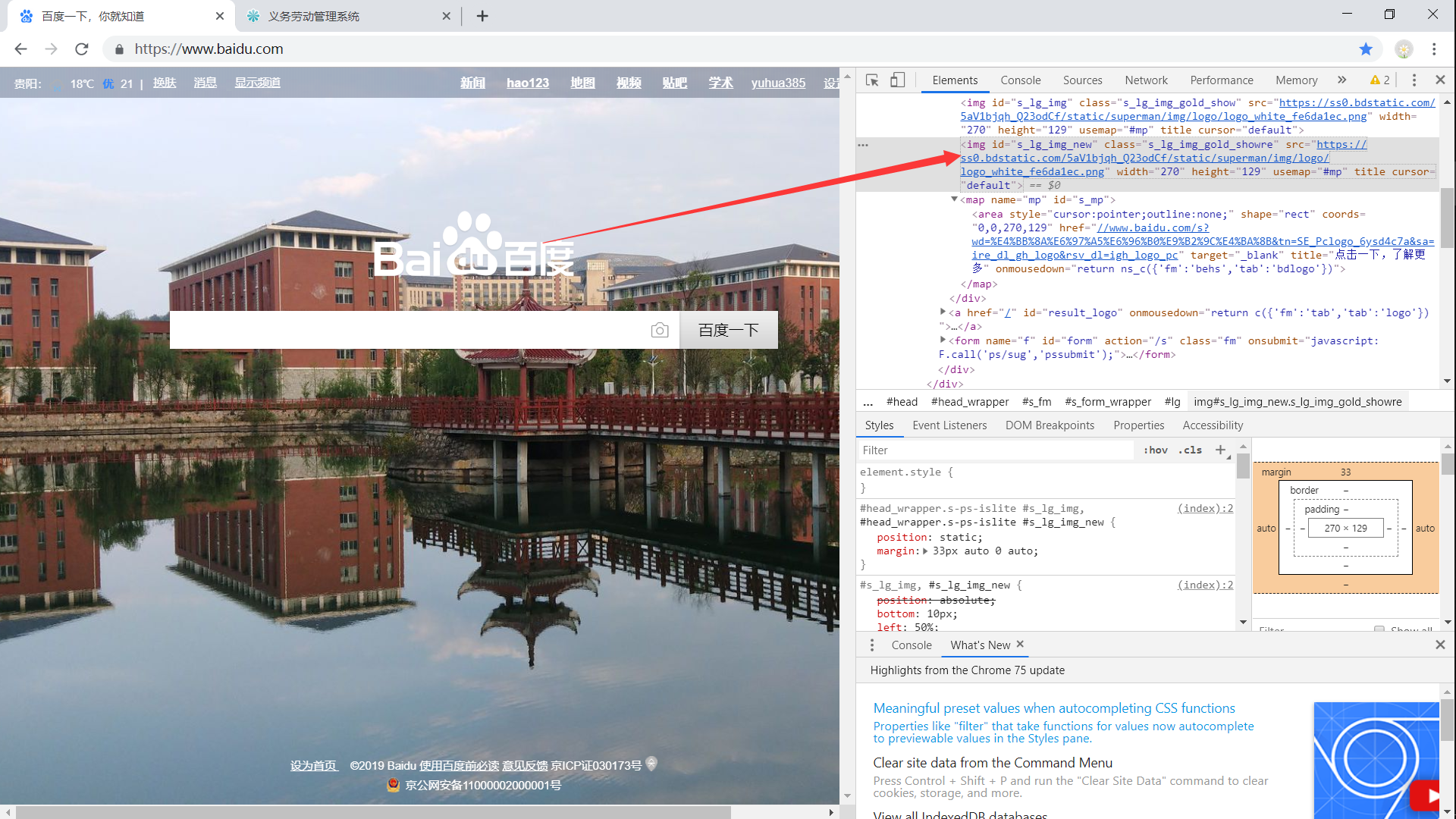Click the new style rule plus icon
The image size is (1456, 819).
pyautogui.click(x=1221, y=450)
